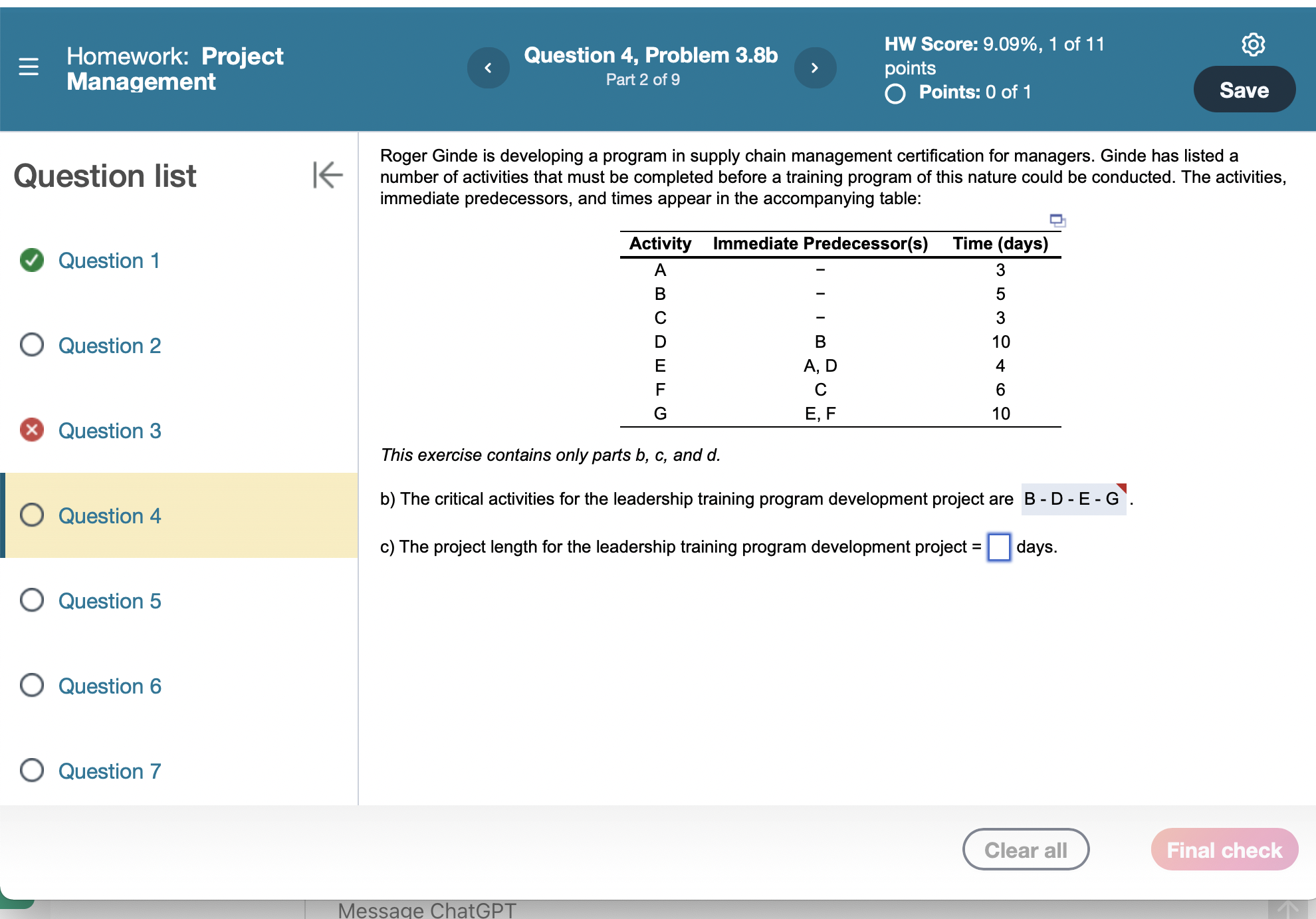
Task: Click the Points status circle icon
Action: pyautogui.click(x=895, y=94)
